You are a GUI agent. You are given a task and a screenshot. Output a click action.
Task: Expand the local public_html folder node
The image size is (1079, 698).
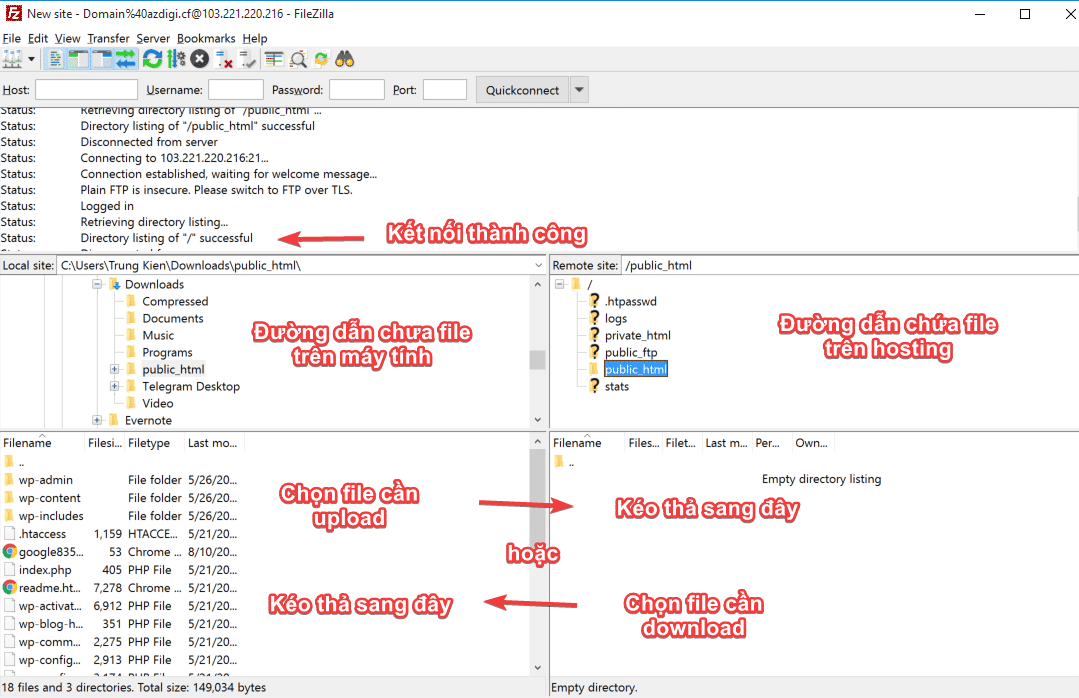click(114, 369)
